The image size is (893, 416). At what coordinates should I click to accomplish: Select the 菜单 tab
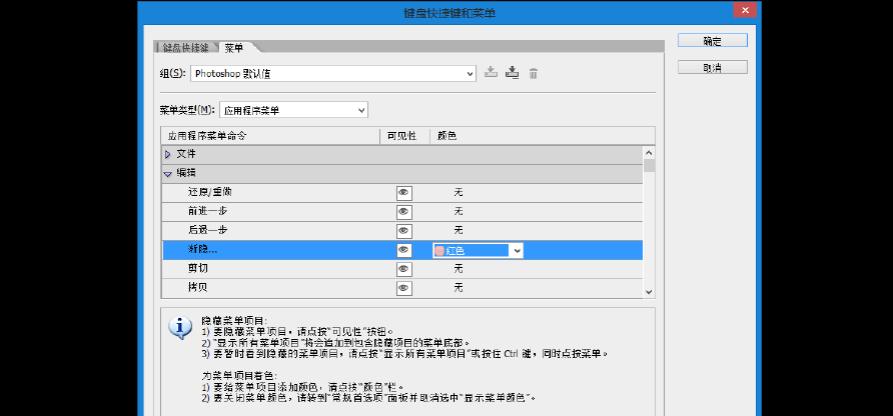234,48
